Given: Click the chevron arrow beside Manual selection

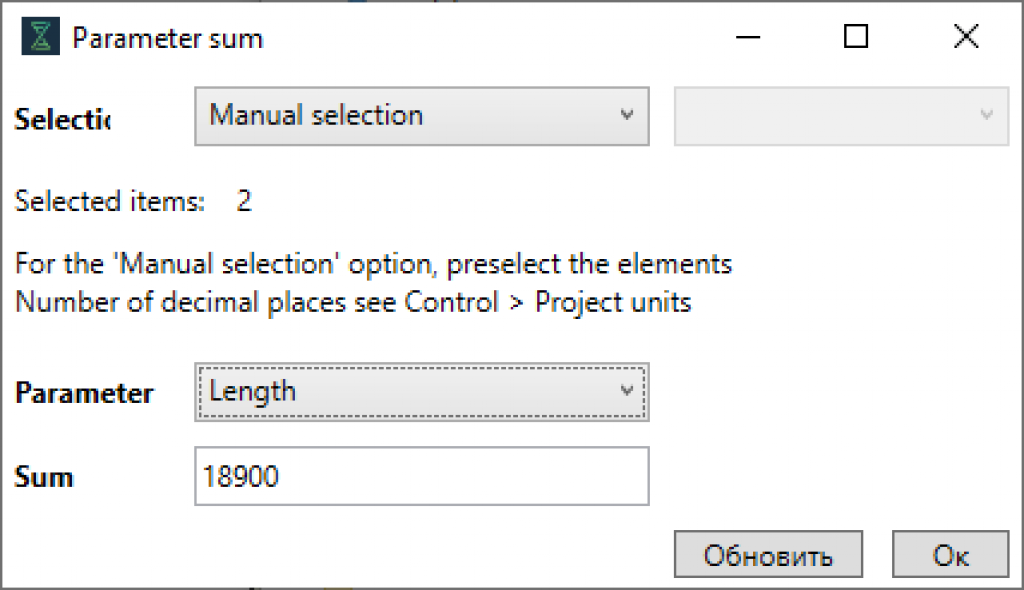Looking at the screenshot, I should click(x=626, y=115).
